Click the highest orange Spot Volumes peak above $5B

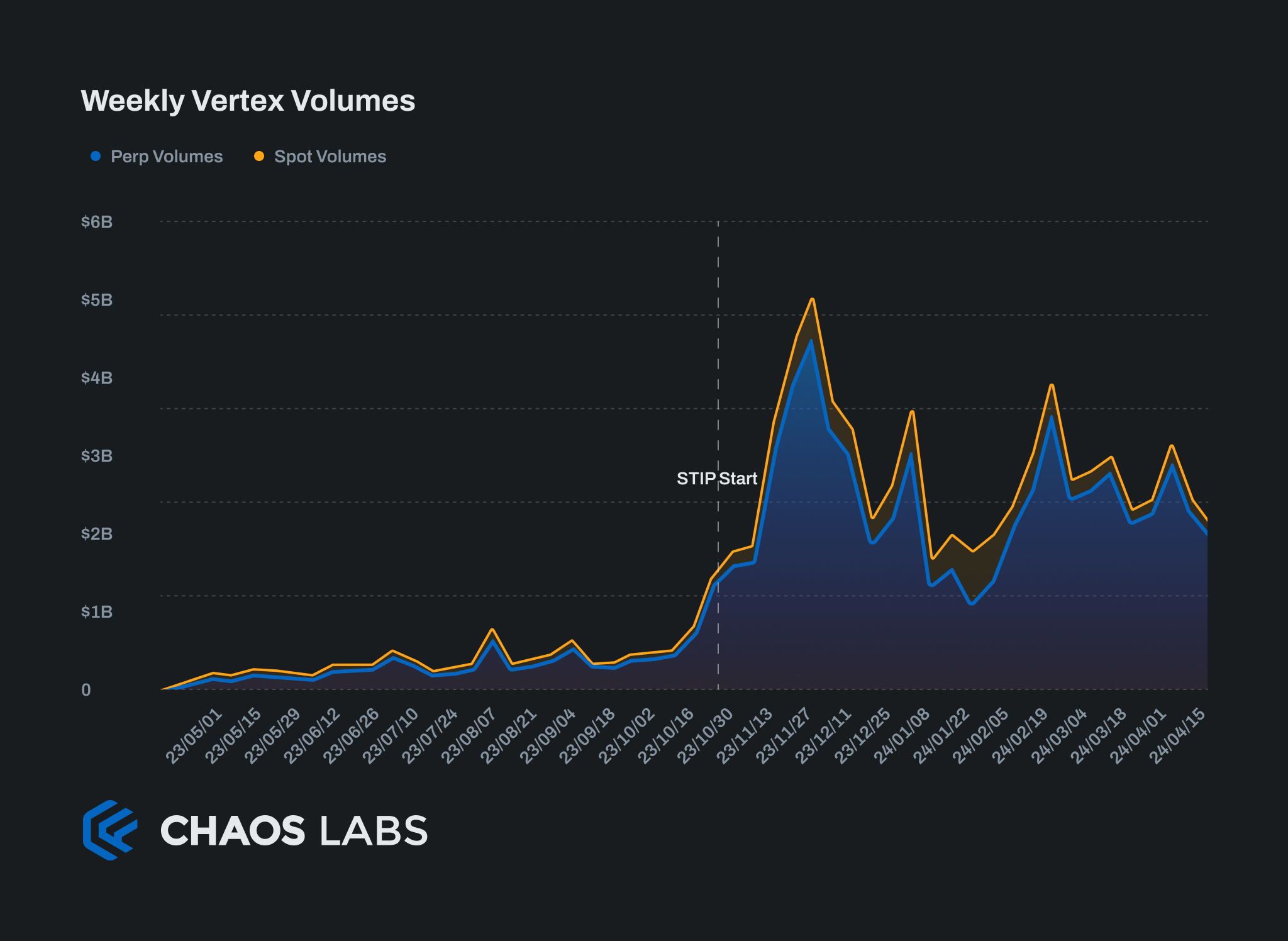813,299
